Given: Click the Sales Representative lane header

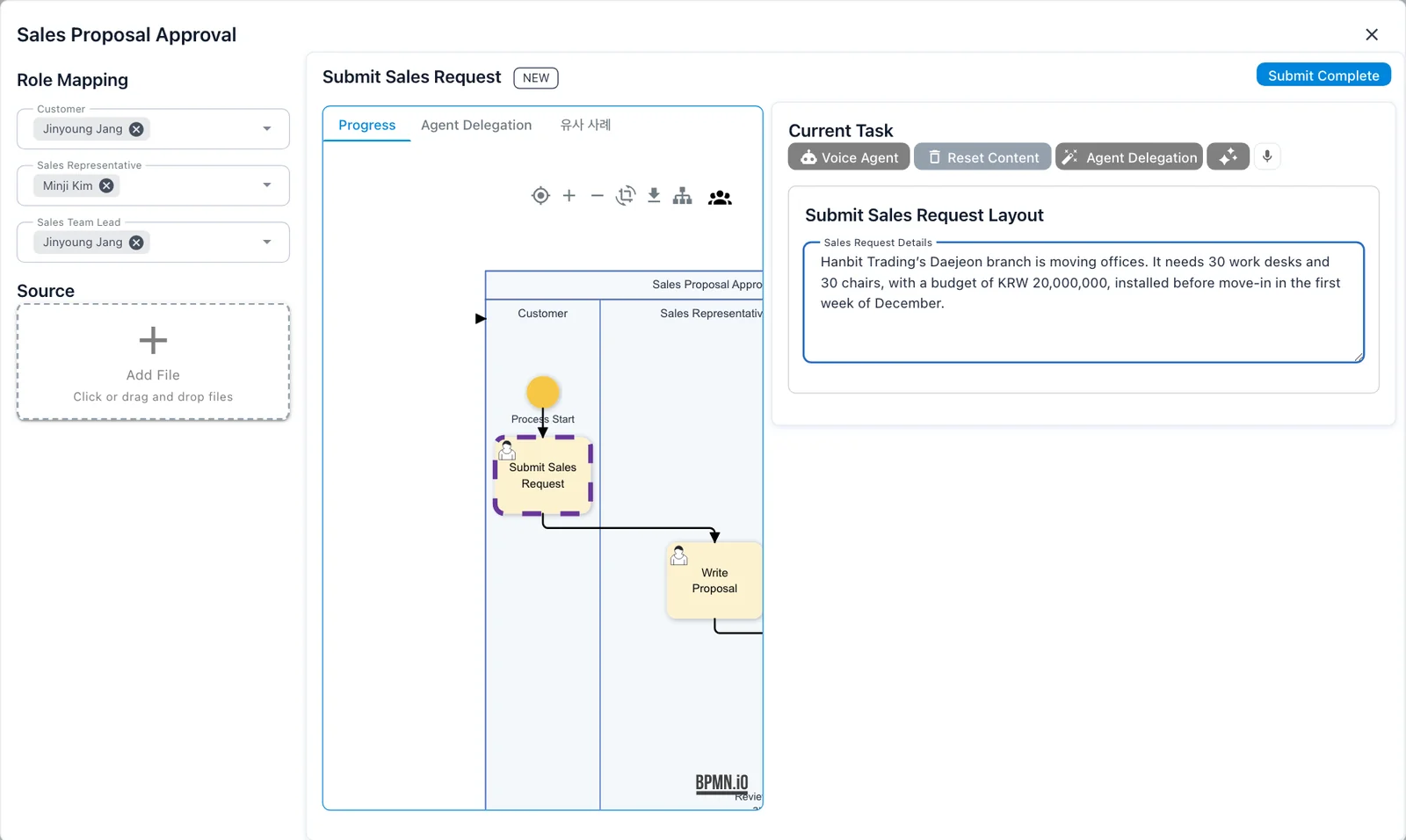Looking at the screenshot, I should click(711, 314).
